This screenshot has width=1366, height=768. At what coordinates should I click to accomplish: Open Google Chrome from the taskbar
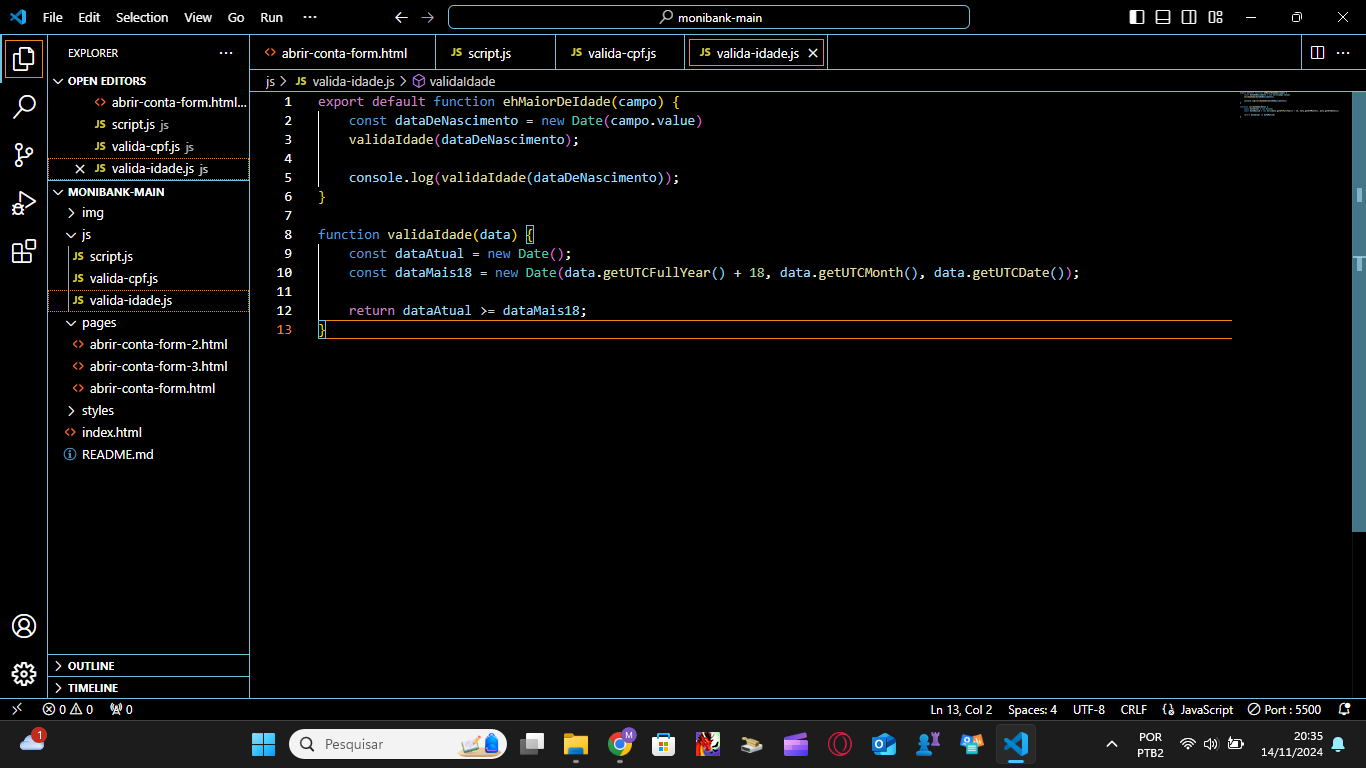(x=621, y=744)
